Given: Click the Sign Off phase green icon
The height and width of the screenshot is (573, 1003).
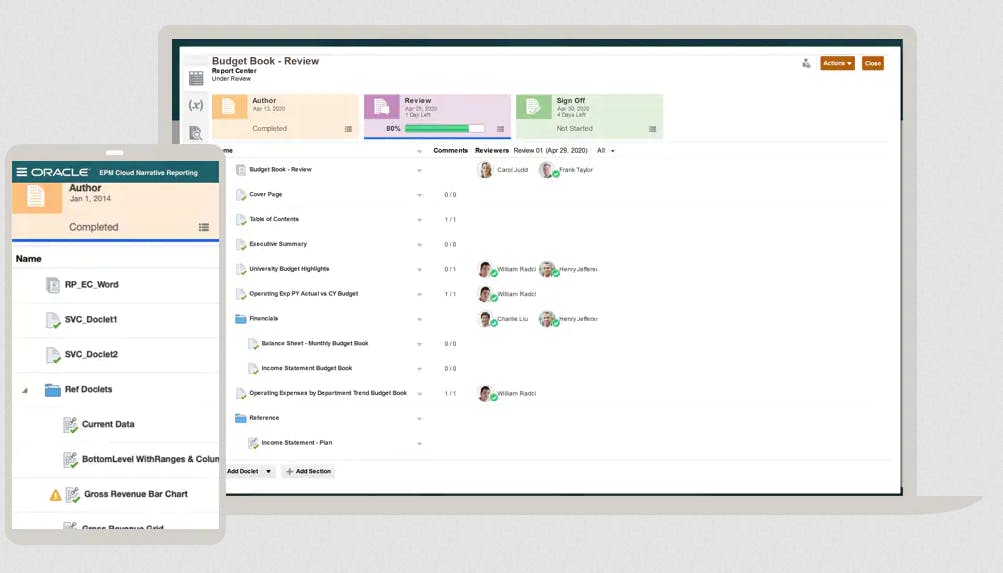Looking at the screenshot, I should pos(533,107).
